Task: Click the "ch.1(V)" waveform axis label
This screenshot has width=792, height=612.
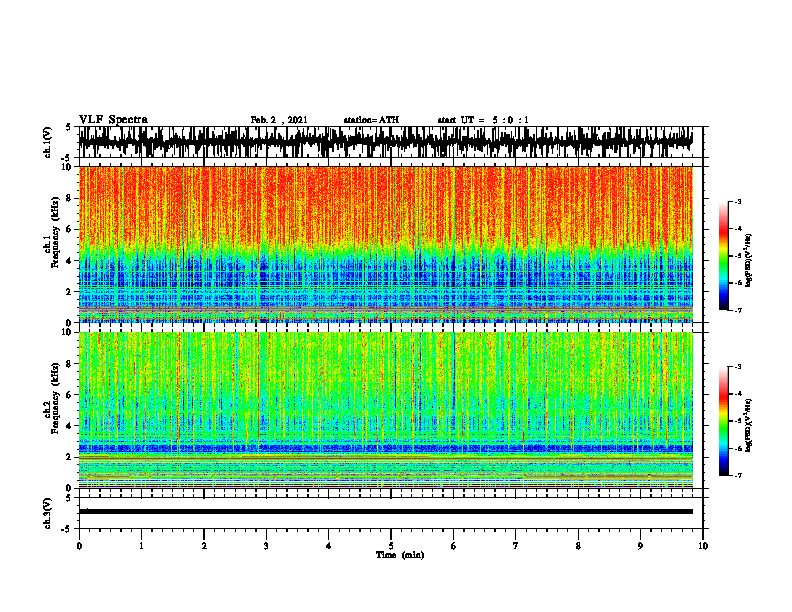Action: (47, 142)
